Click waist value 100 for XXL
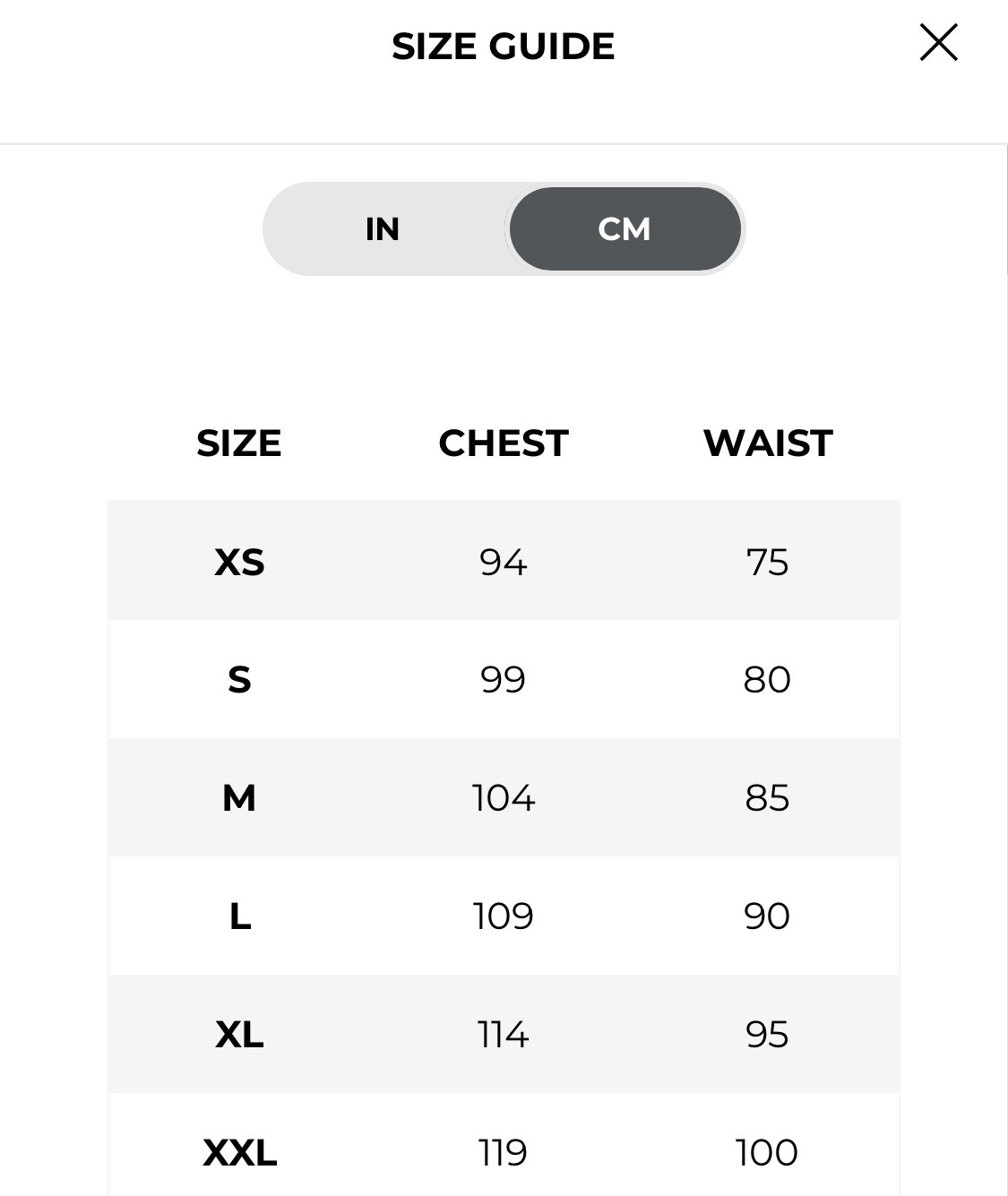 point(767,1153)
